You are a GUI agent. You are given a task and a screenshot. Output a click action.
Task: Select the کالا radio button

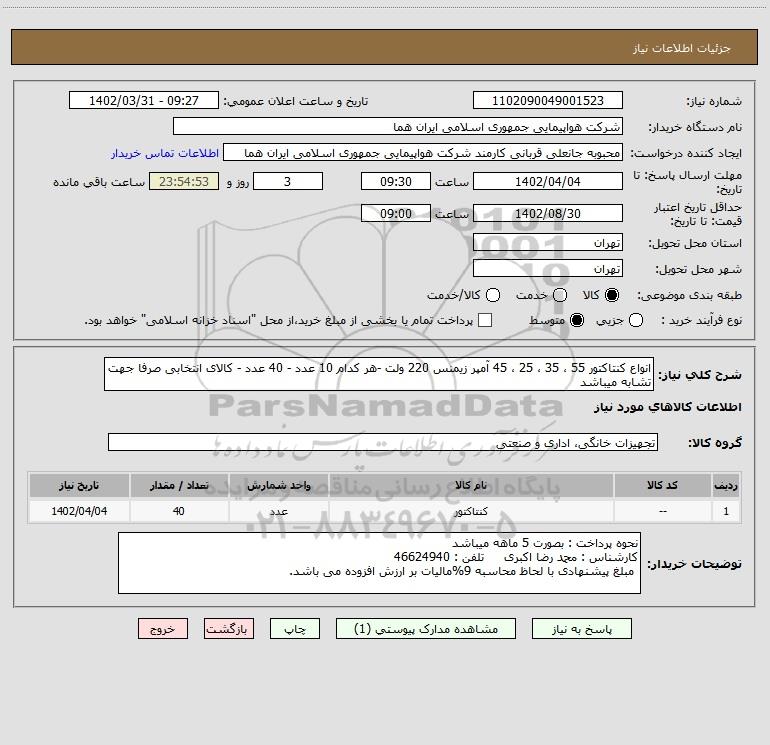pos(612,295)
